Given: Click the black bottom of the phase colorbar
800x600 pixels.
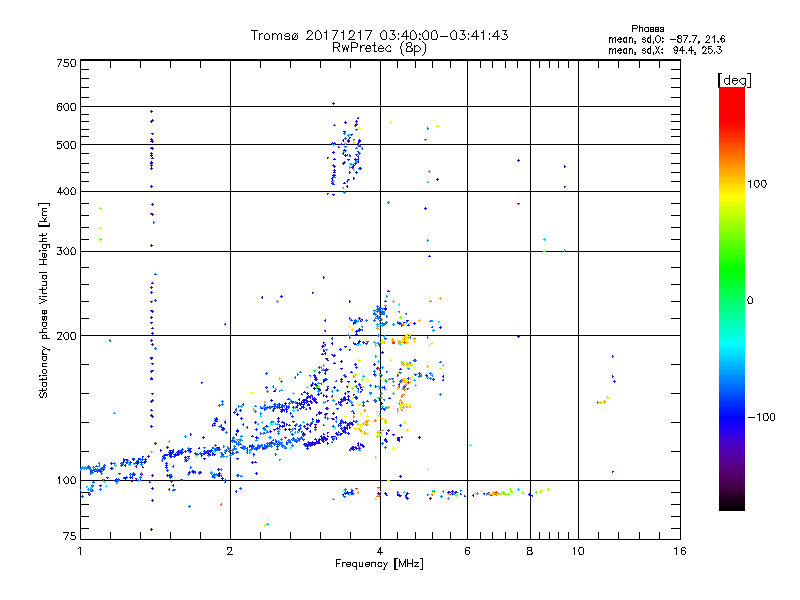Looking at the screenshot, I should [732, 503].
